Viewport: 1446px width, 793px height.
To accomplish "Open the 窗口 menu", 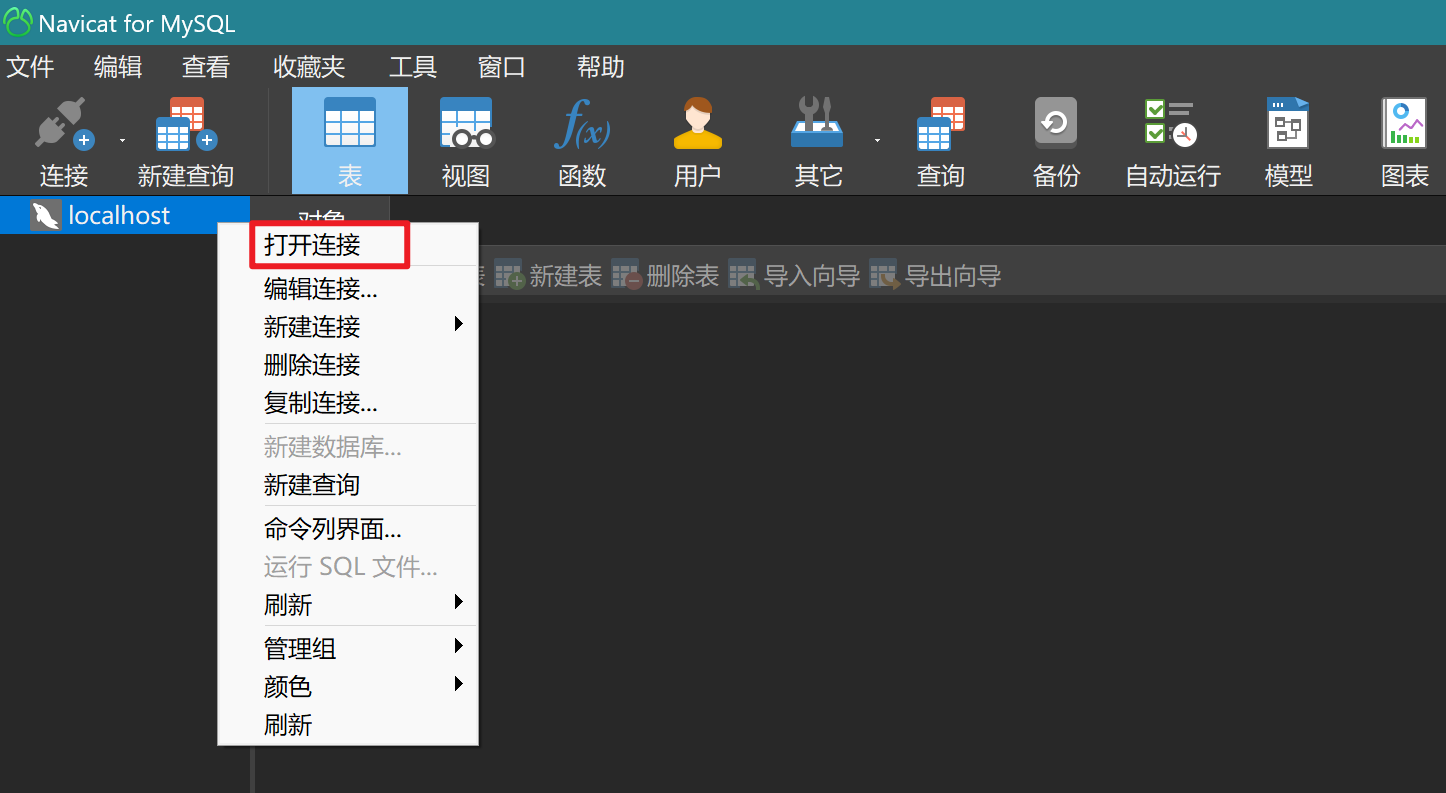I will coord(502,67).
